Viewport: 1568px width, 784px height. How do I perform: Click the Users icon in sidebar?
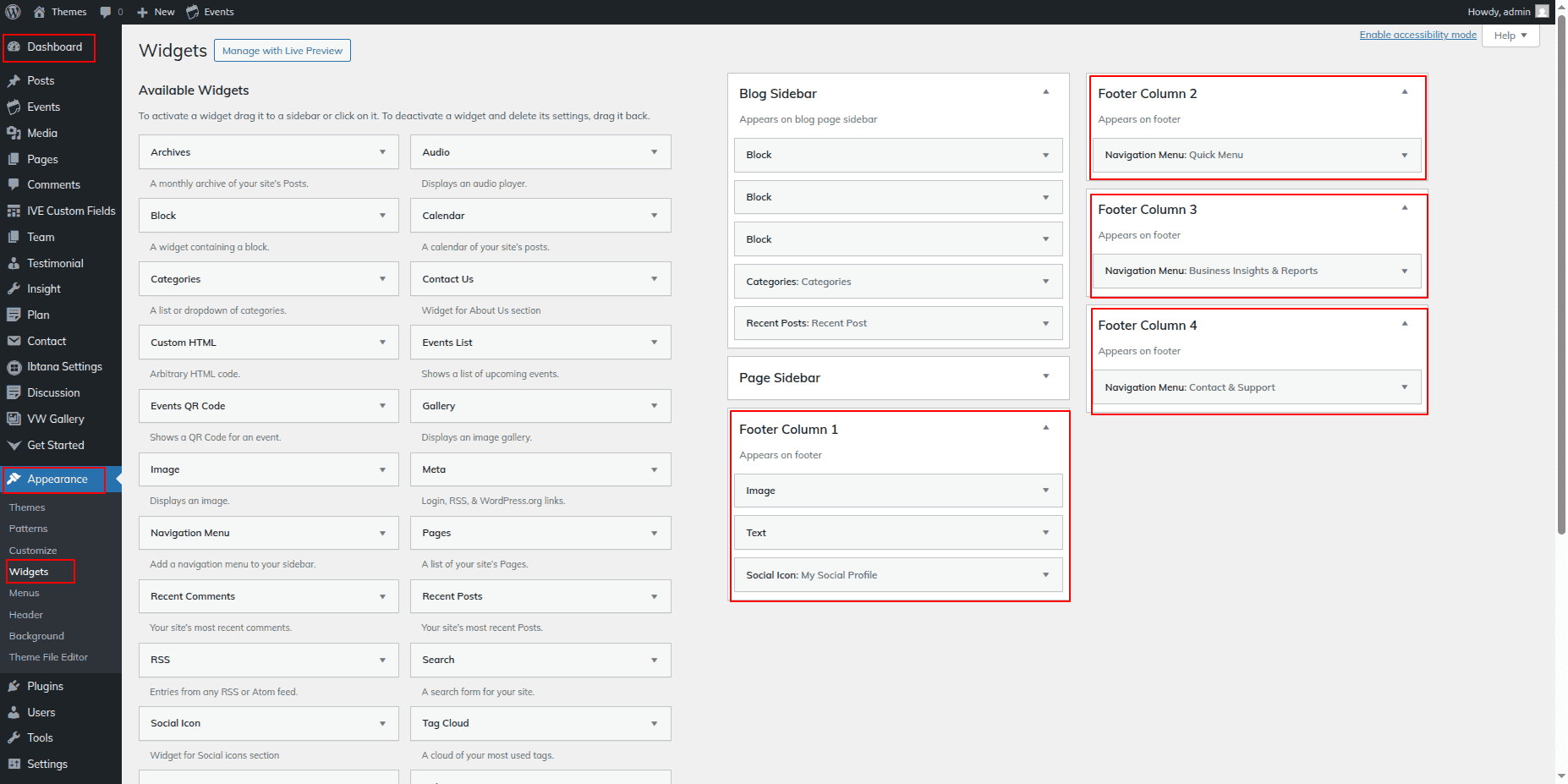[14, 713]
